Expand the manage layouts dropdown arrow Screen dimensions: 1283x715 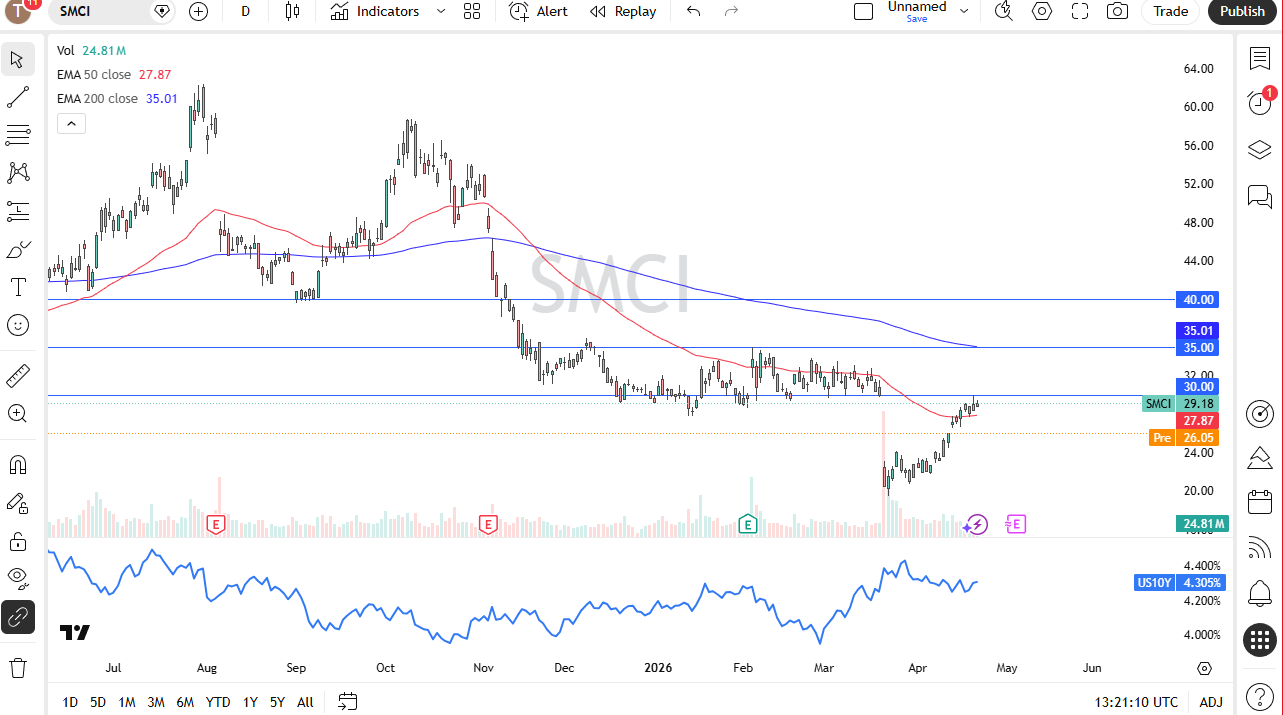964,11
